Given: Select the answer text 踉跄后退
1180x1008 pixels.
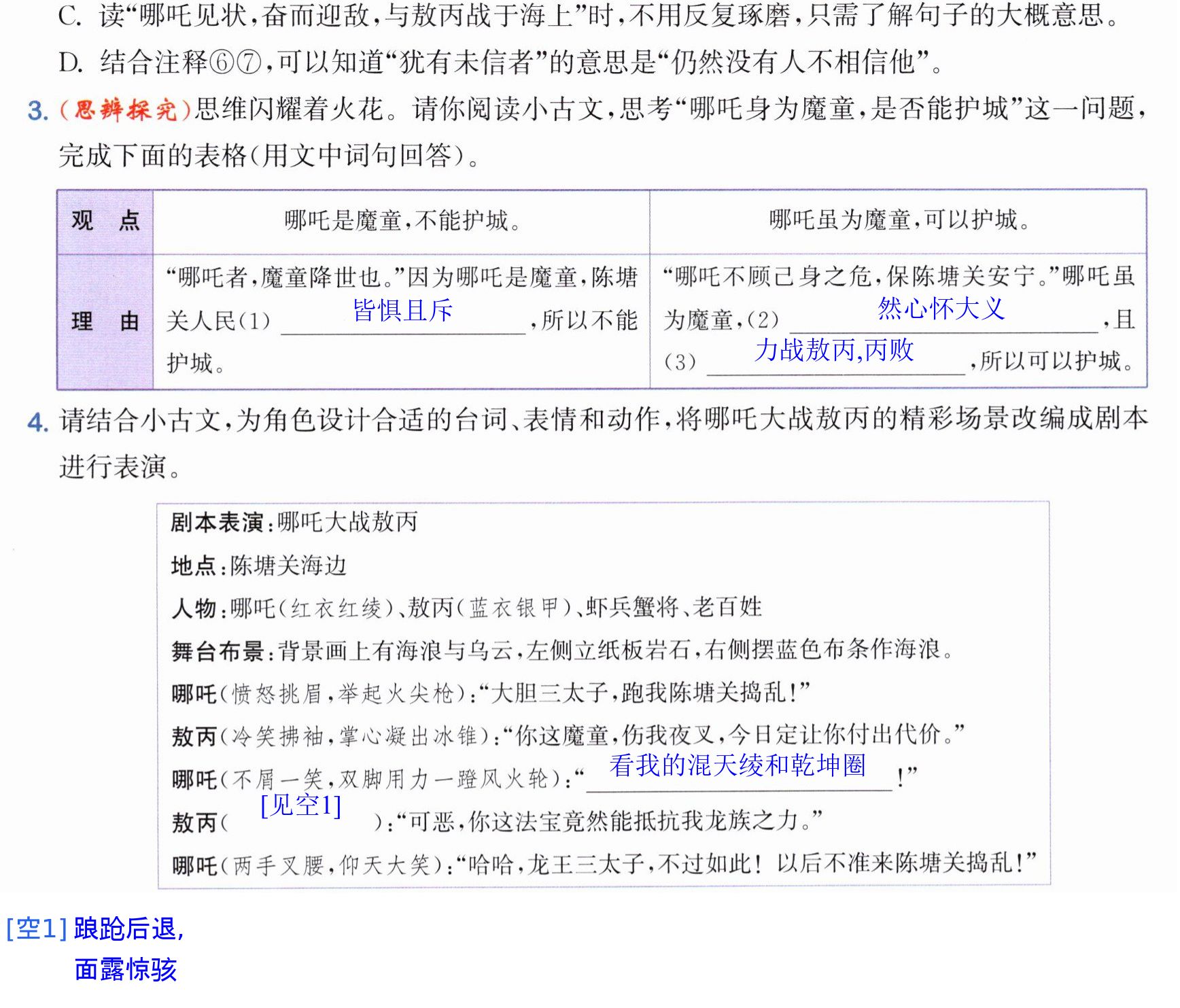Looking at the screenshot, I should click(125, 929).
